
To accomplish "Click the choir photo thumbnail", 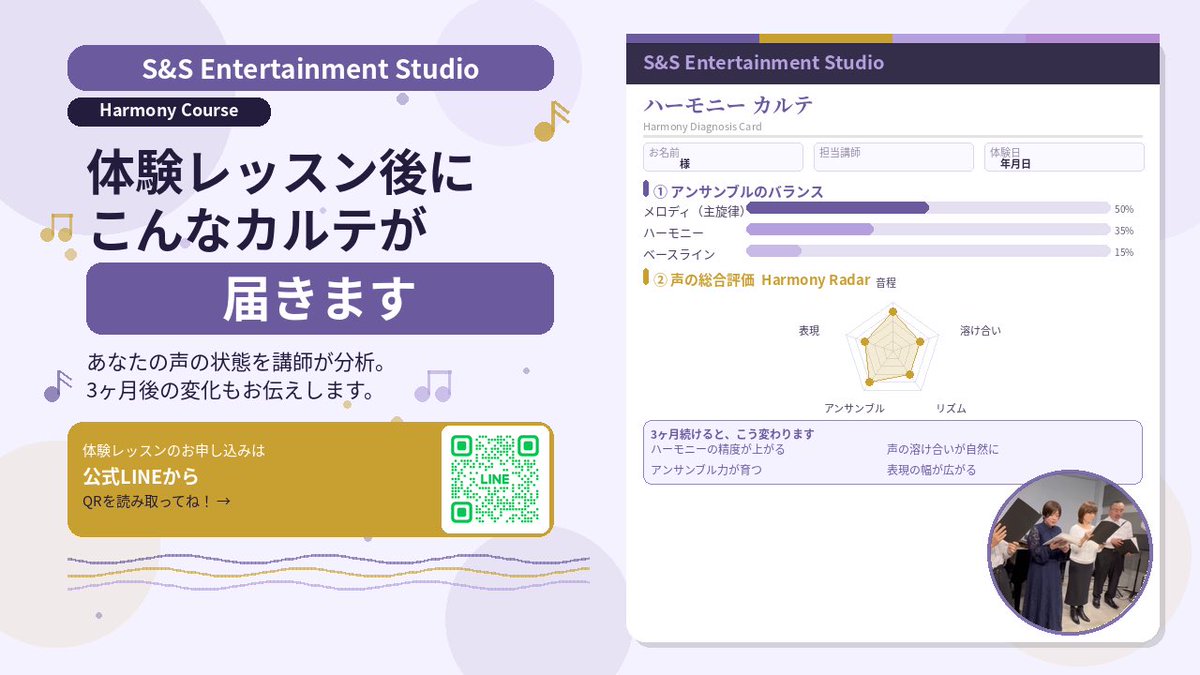I will (x=1070, y=551).
